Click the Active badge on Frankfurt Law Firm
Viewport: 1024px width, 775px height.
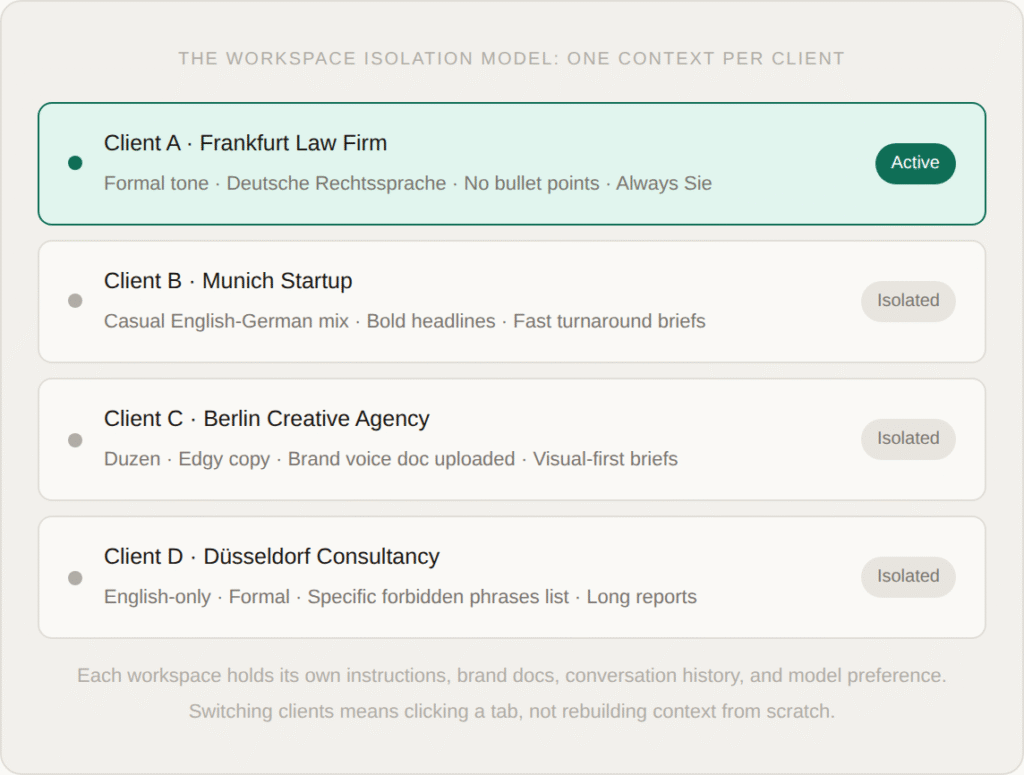click(915, 163)
